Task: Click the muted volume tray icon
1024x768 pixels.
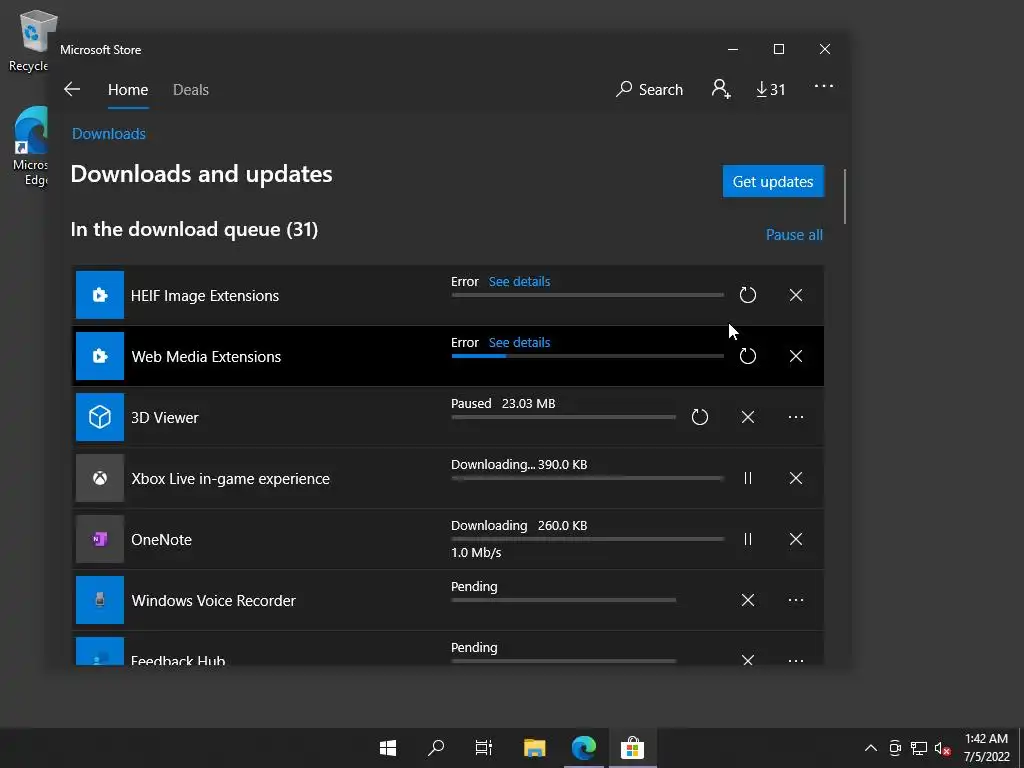Action: (x=942, y=748)
